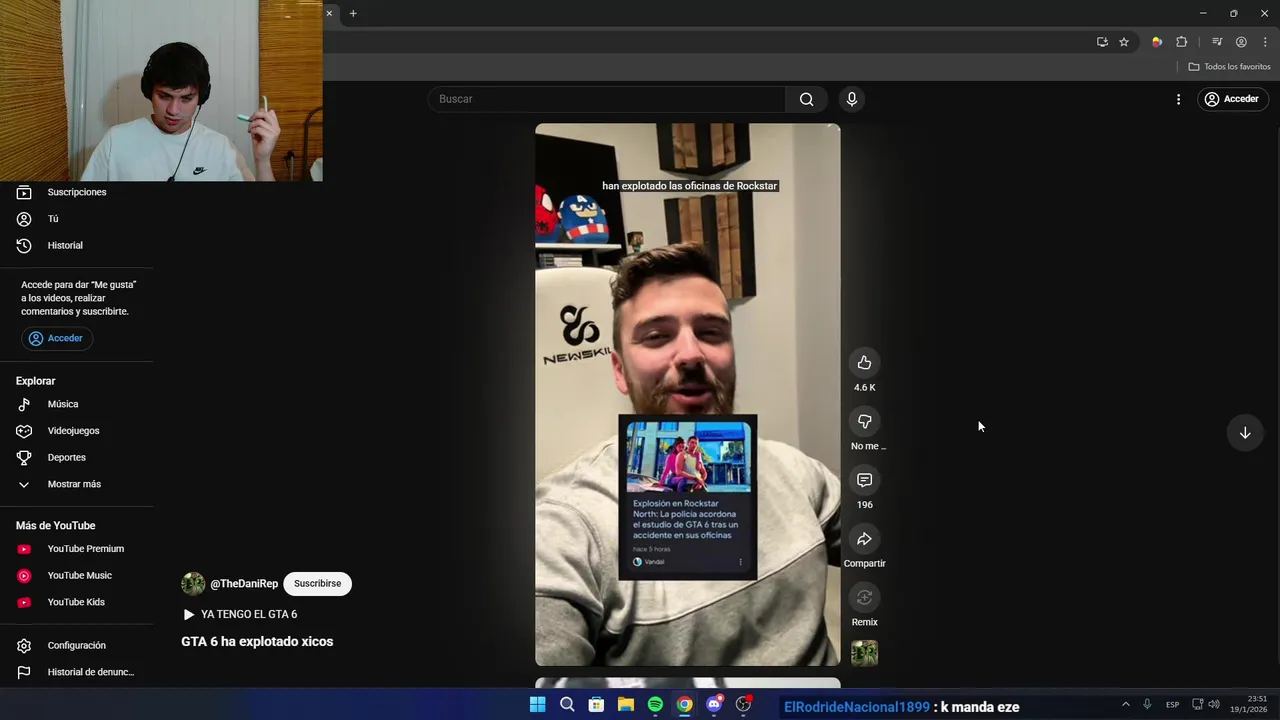The height and width of the screenshot is (720, 1280).
Task: Focus the Buscar search field
Action: pos(607,99)
